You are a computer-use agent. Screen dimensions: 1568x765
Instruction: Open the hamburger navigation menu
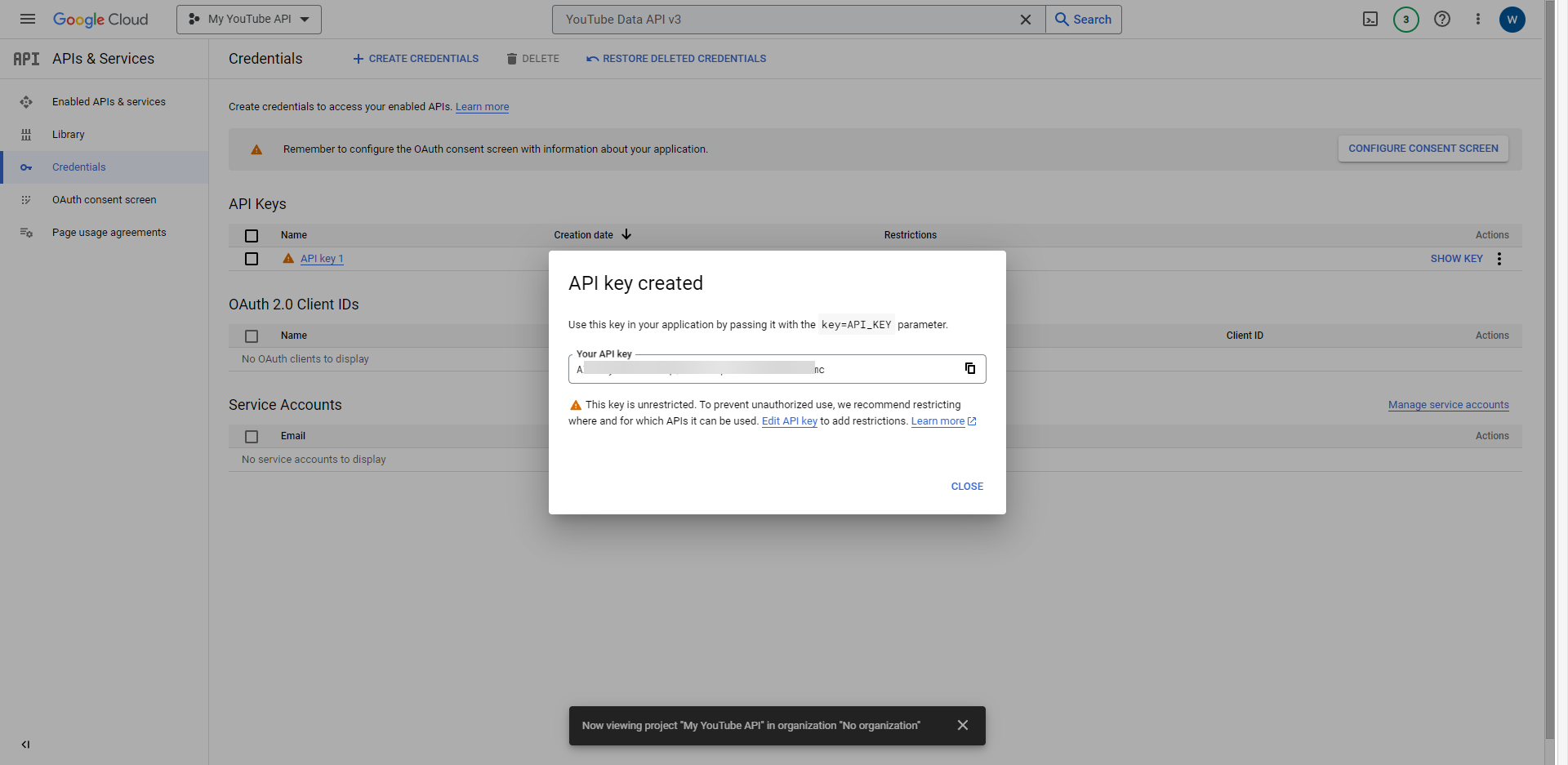click(x=27, y=19)
